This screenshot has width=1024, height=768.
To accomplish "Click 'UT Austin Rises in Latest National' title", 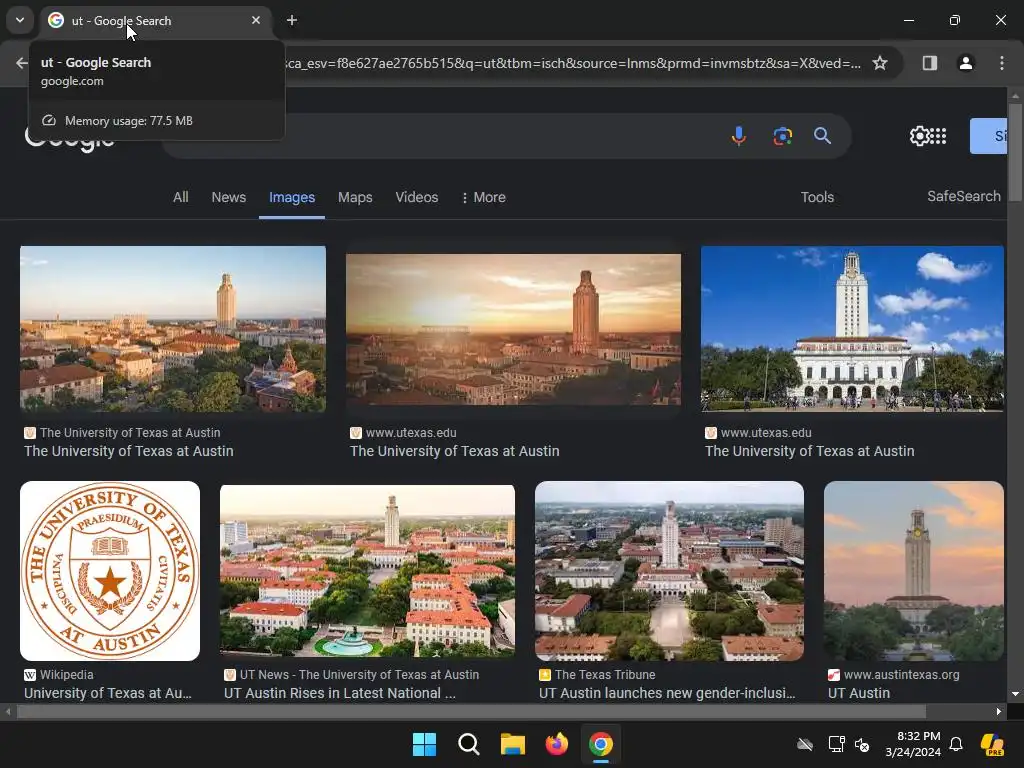I will (x=340, y=693).
